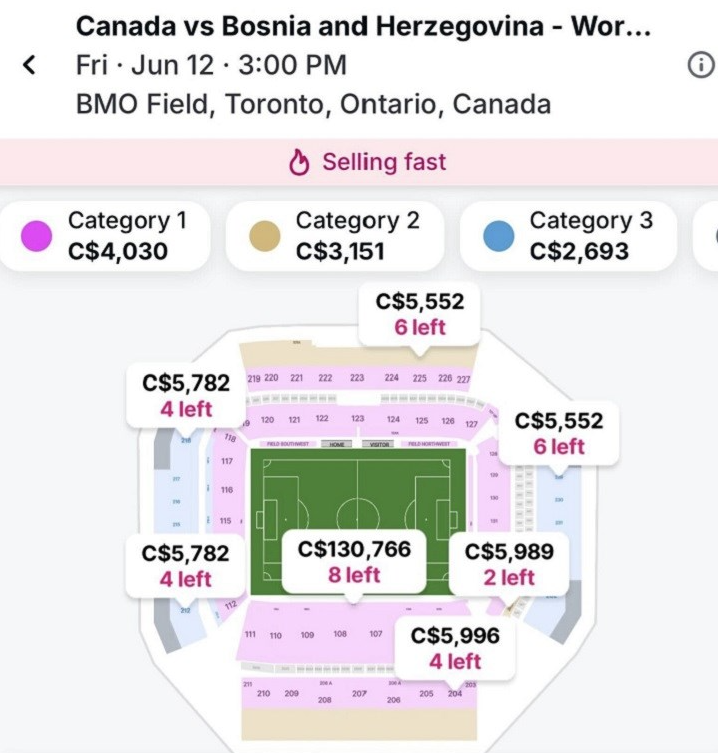
Task: Select section 207 on the seat map
Action: (359, 693)
